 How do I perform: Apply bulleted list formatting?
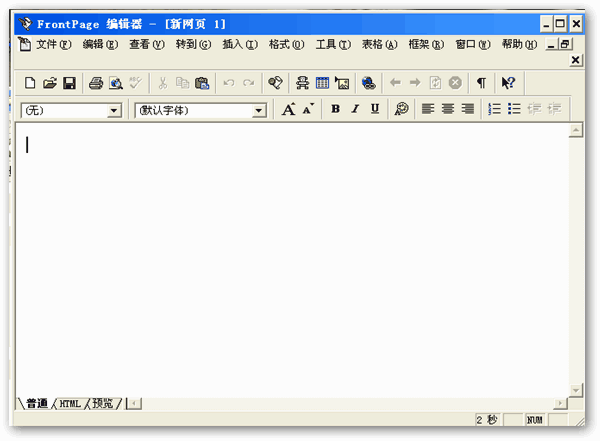514,109
